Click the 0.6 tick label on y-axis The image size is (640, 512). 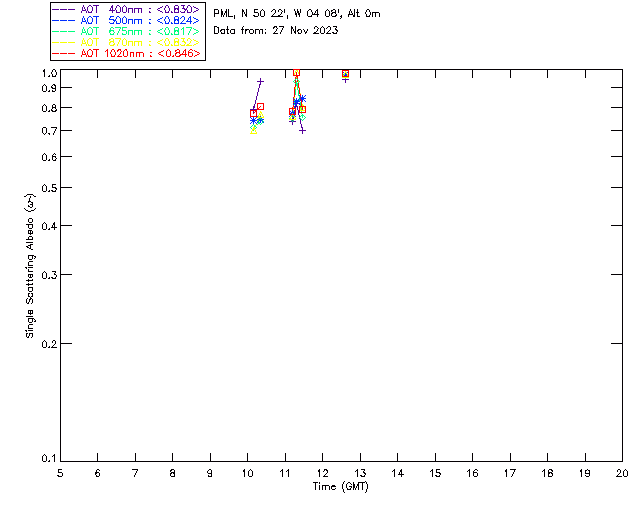(x=49, y=157)
